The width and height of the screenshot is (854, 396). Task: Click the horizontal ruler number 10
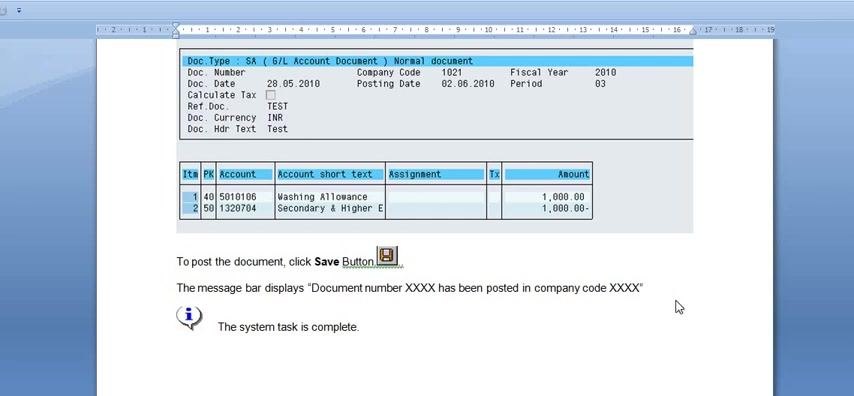[x=489, y=30]
